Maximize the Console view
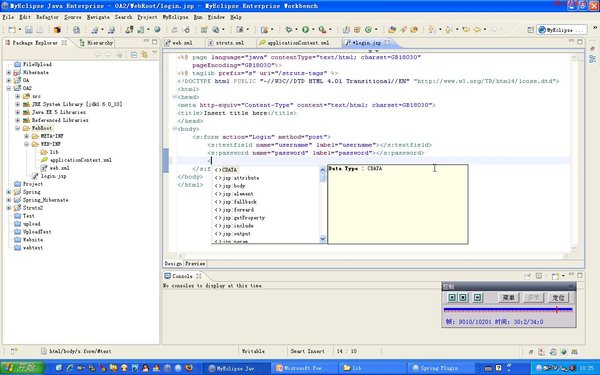600x375 pixels. coord(580,275)
